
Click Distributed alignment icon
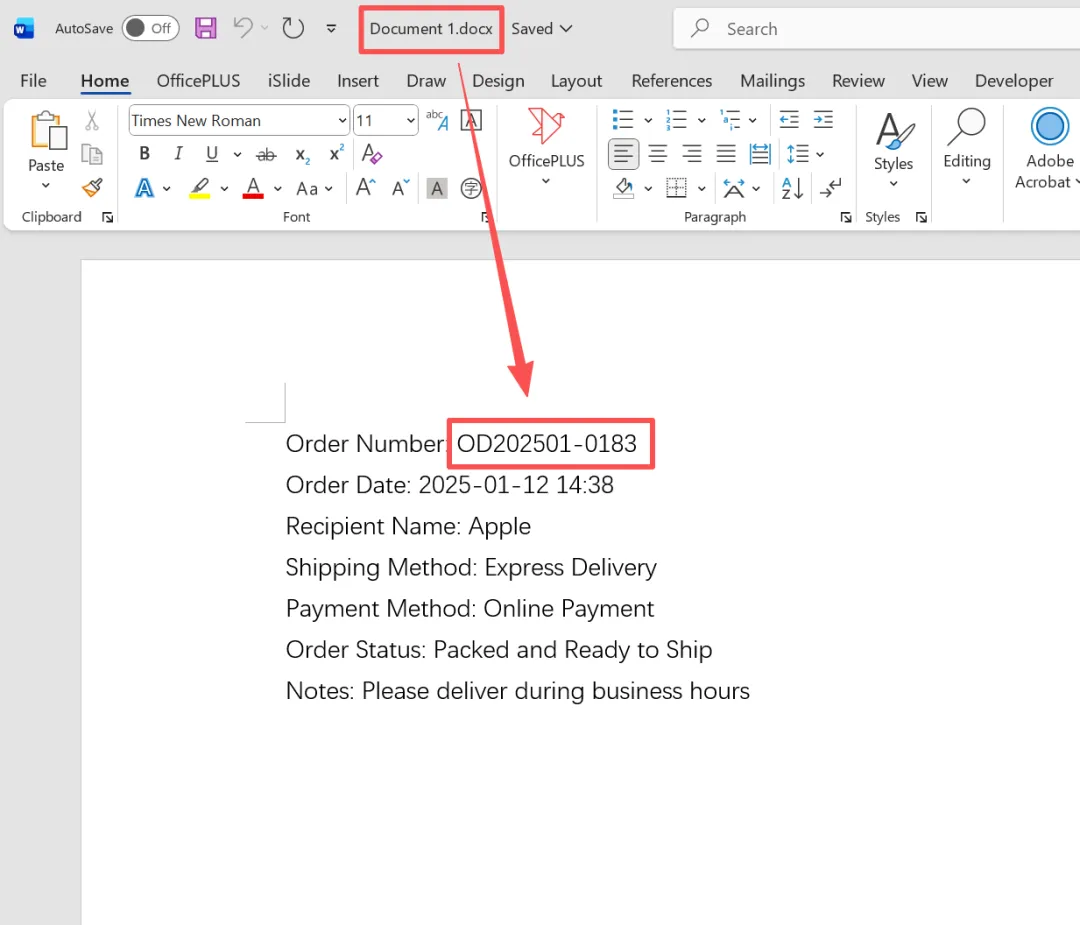point(760,154)
